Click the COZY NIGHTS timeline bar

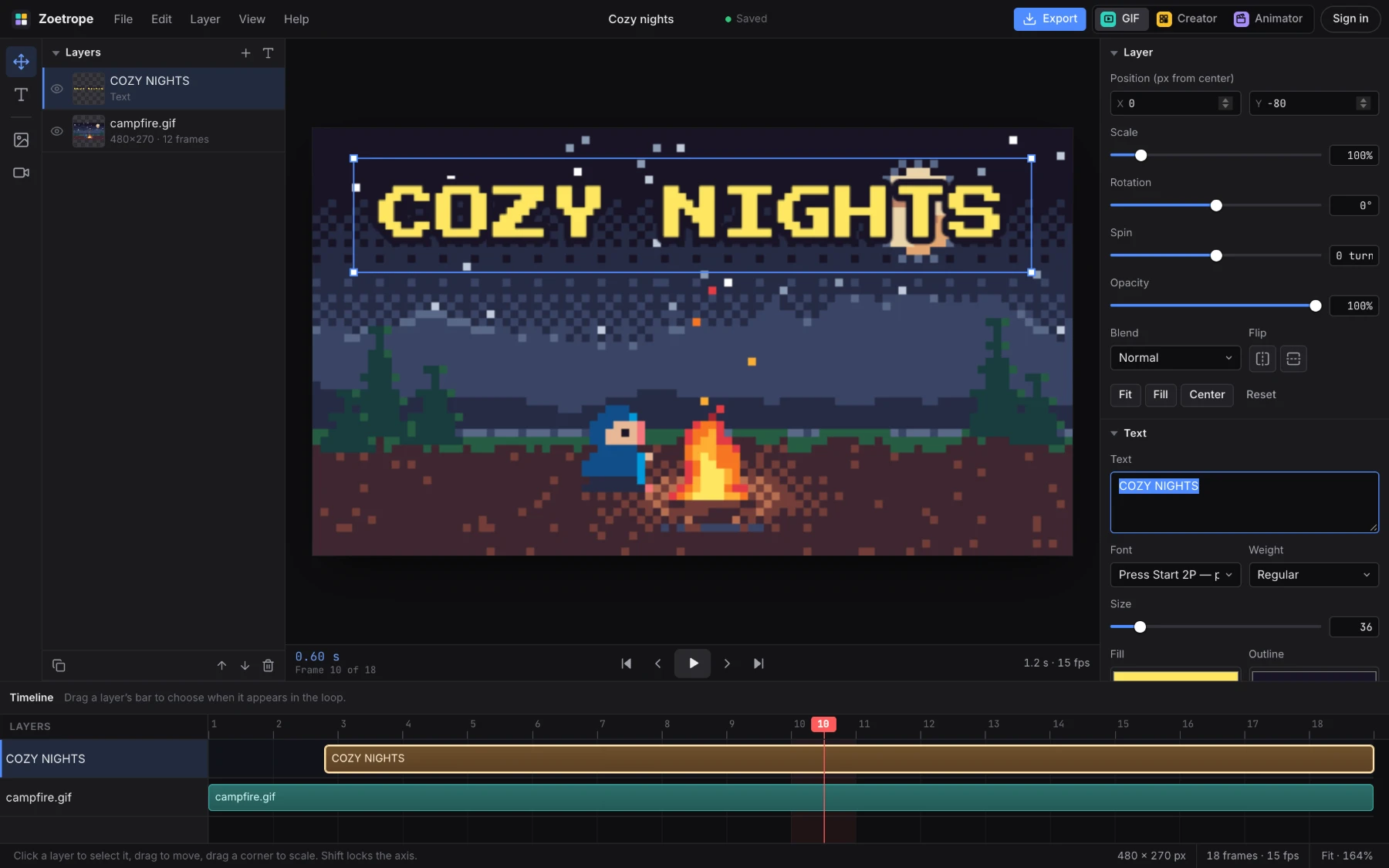tap(849, 759)
